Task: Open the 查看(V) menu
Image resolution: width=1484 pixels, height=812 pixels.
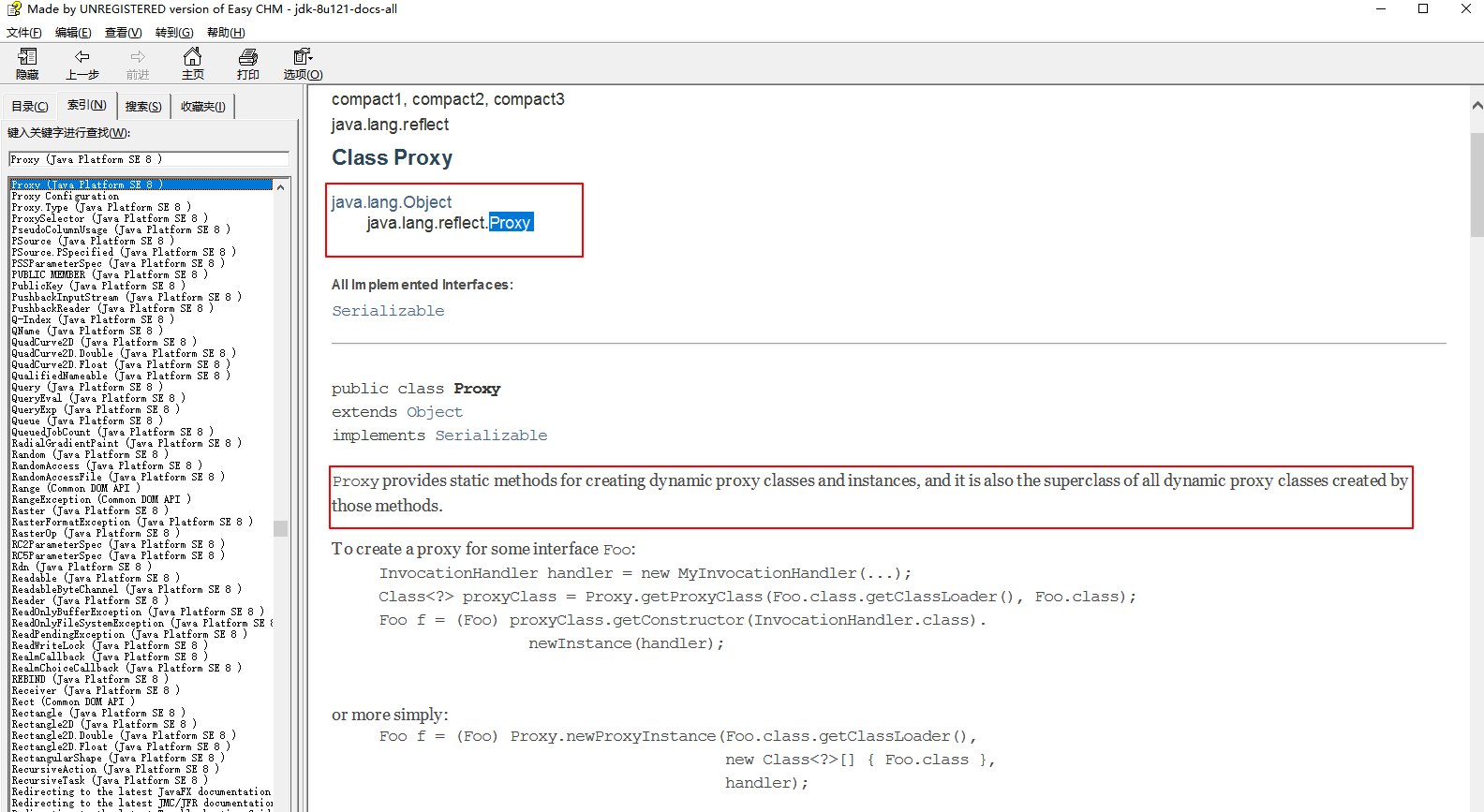Action: coord(123,33)
